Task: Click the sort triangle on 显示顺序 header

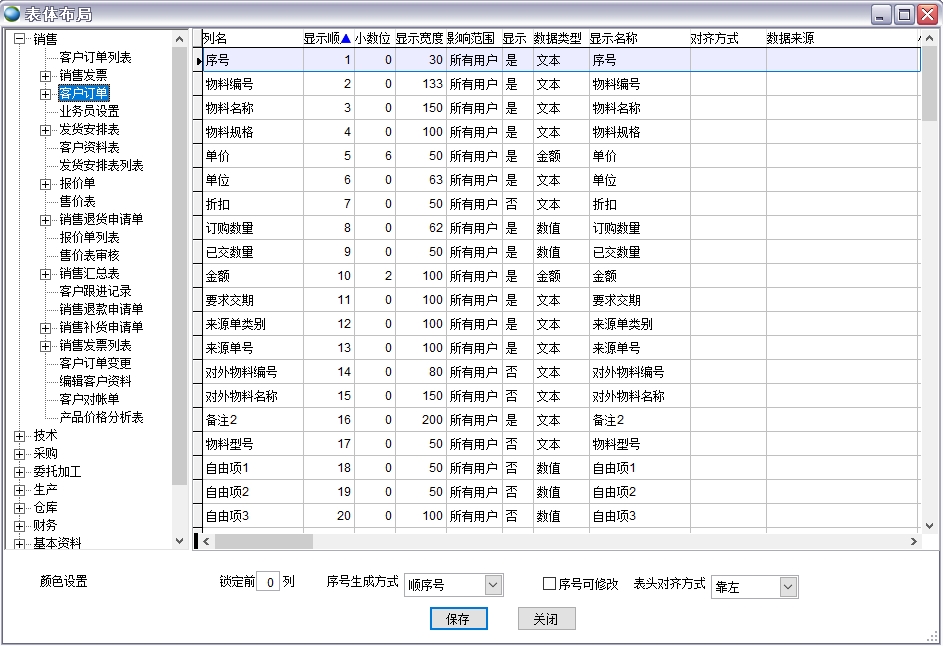Action: point(346,39)
